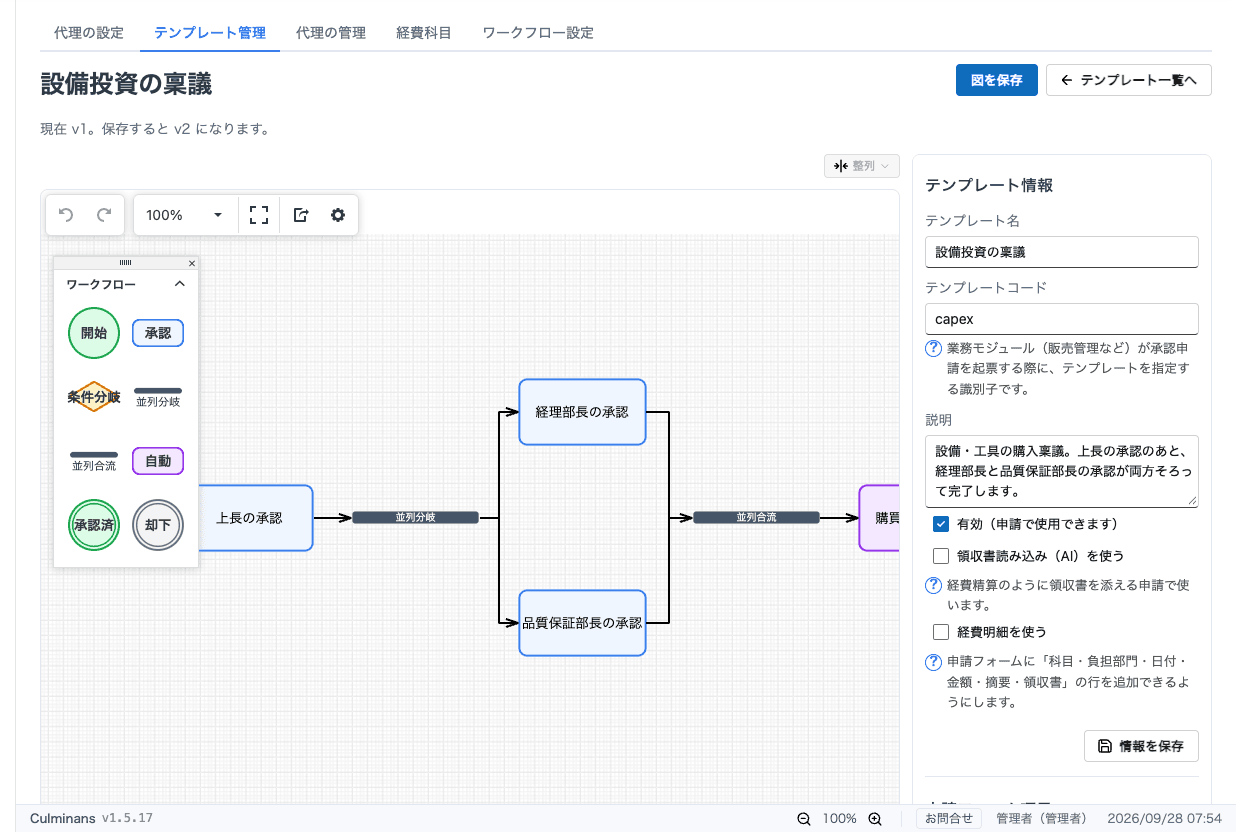This screenshot has width=1236, height=832.
Task: Enable 経費明細を使う checkbox
Action: pyautogui.click(x=941, y=632)
